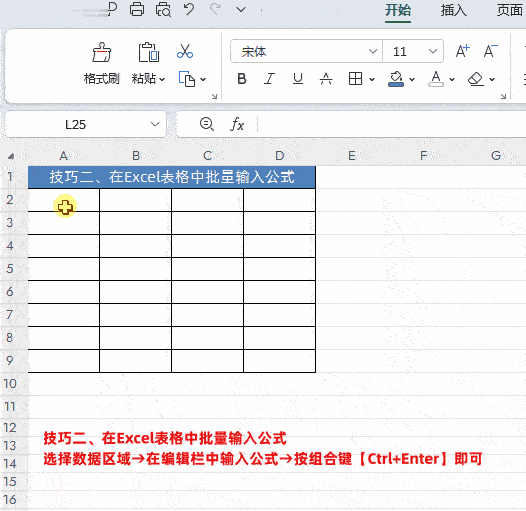Image resolution: width=526 pixels, height=511 pixels.
Task: Select column F header
Action: click(x=424, y=156)
